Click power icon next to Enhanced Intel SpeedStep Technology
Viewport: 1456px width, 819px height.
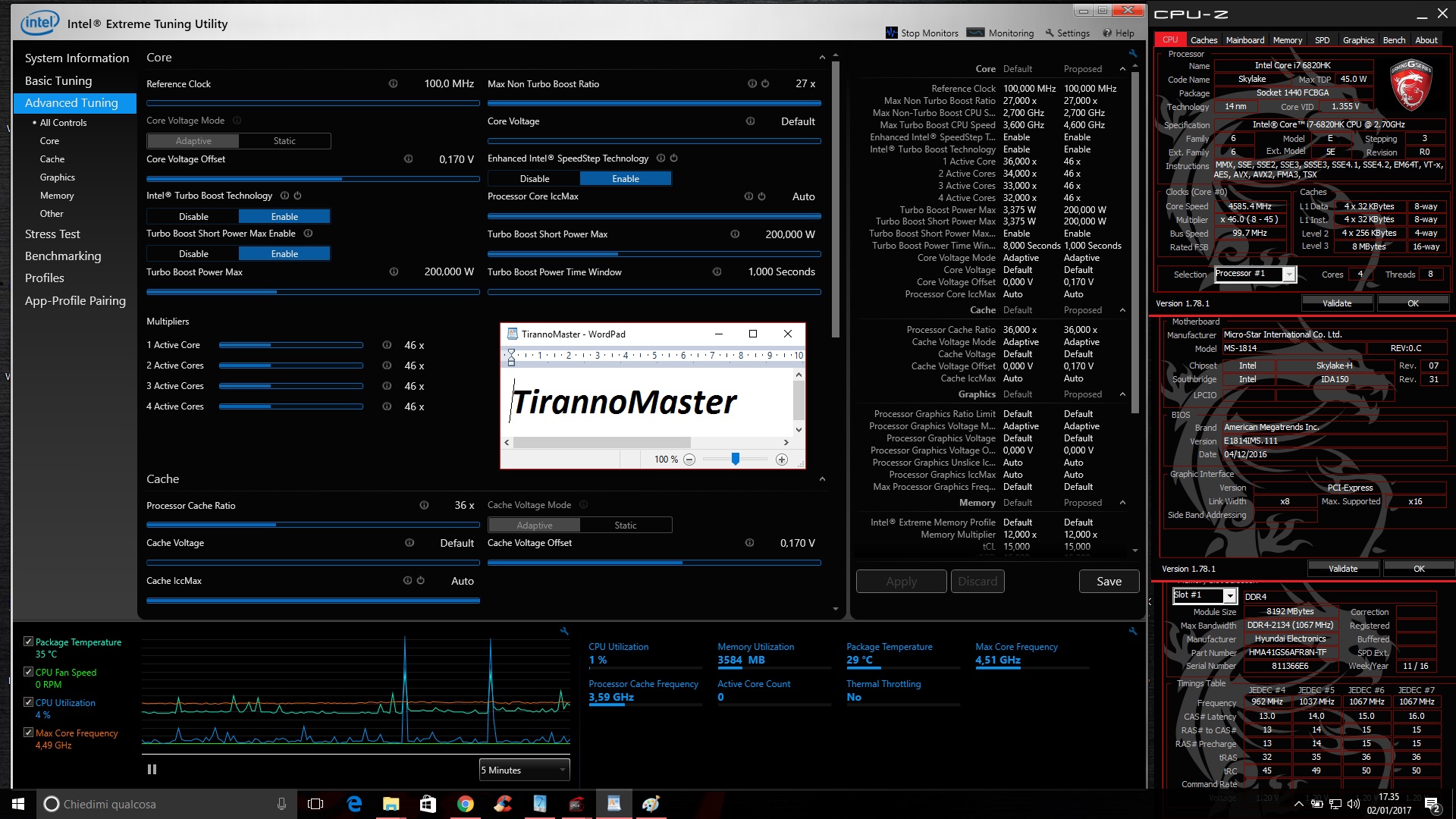673,158
